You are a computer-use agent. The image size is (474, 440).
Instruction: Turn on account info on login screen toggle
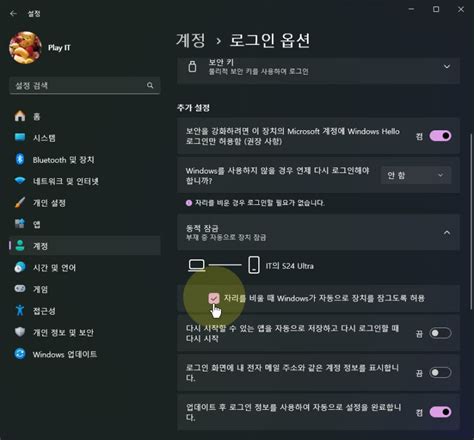click(440, 372)
